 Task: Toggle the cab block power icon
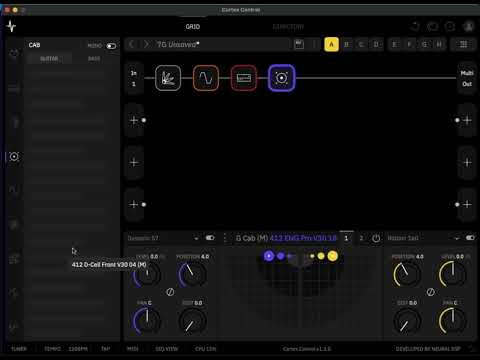376,238
